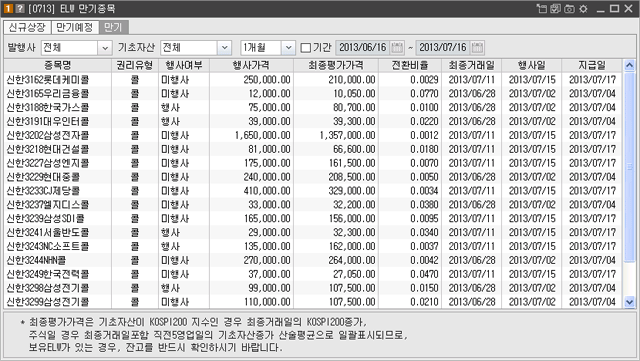Click the scrollbar down arrow
This screenshot has width=640, height=361.
pyautogui.click(x=629, y=302)
